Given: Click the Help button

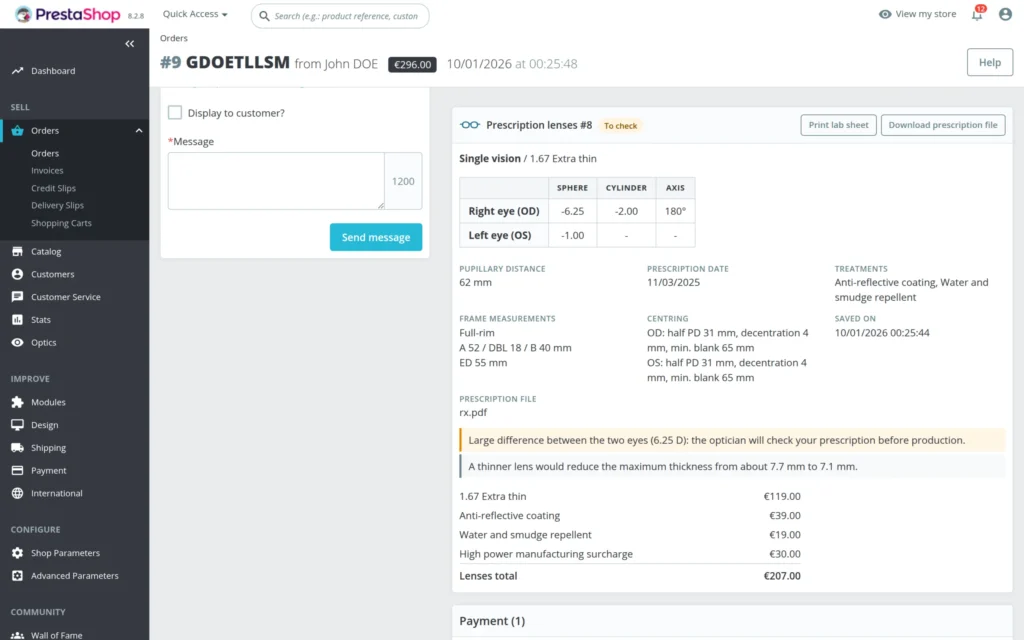Looking at the screenshot, I should (989, 63).
